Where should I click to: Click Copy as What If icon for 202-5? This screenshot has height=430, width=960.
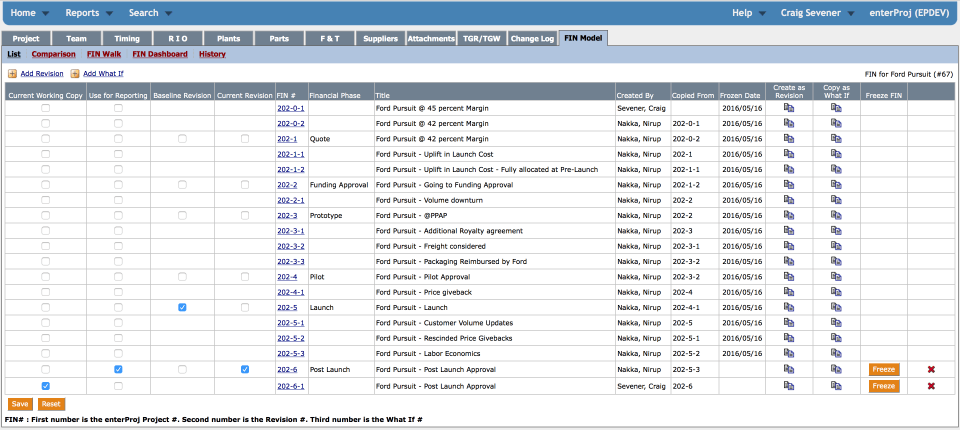tap(836, 307)
